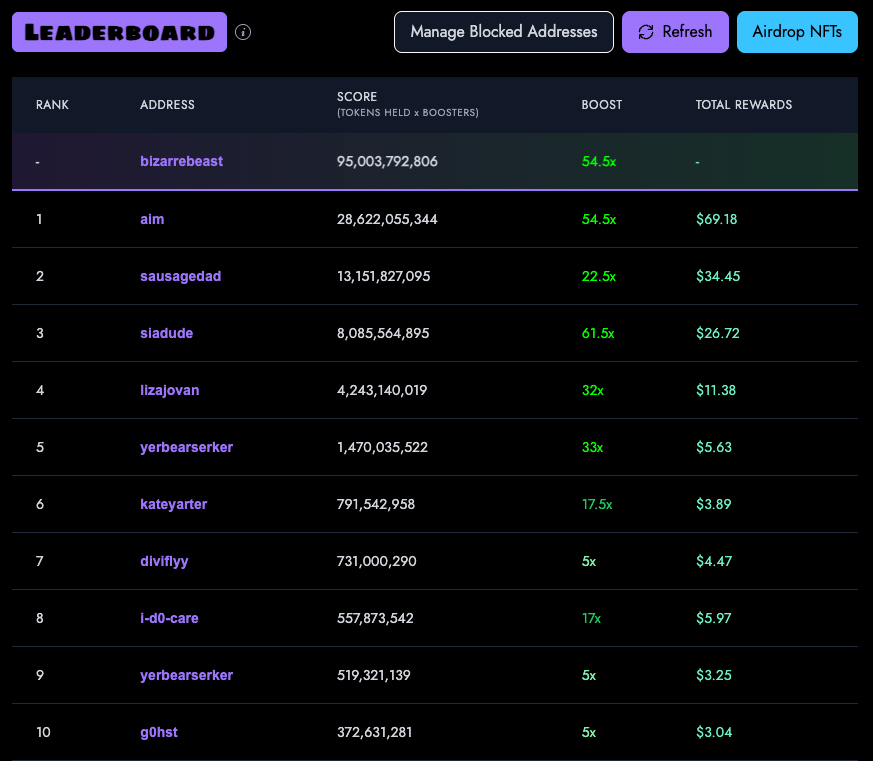
Task: Open kateyarter address link
Action: click(x=174, y=504)
